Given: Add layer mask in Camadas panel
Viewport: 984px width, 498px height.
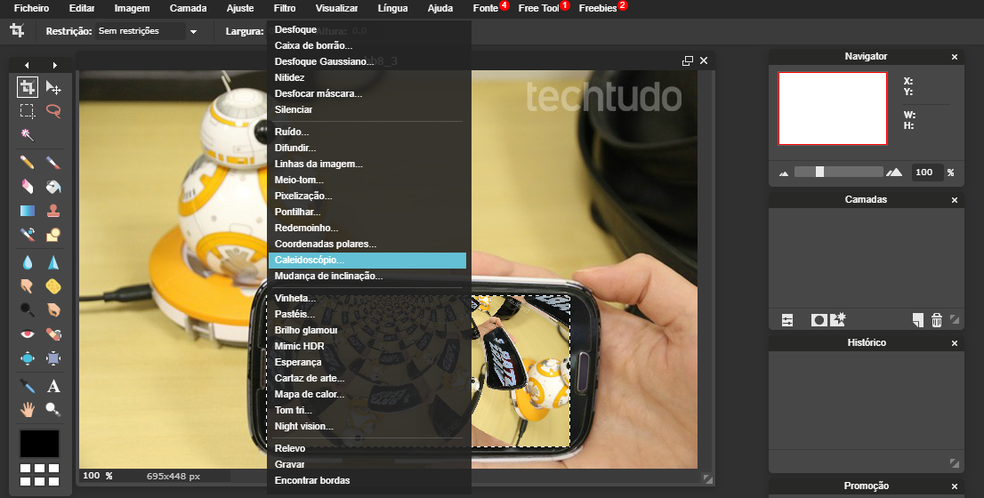Looking at the screenshot, I should tap(819, 321).
